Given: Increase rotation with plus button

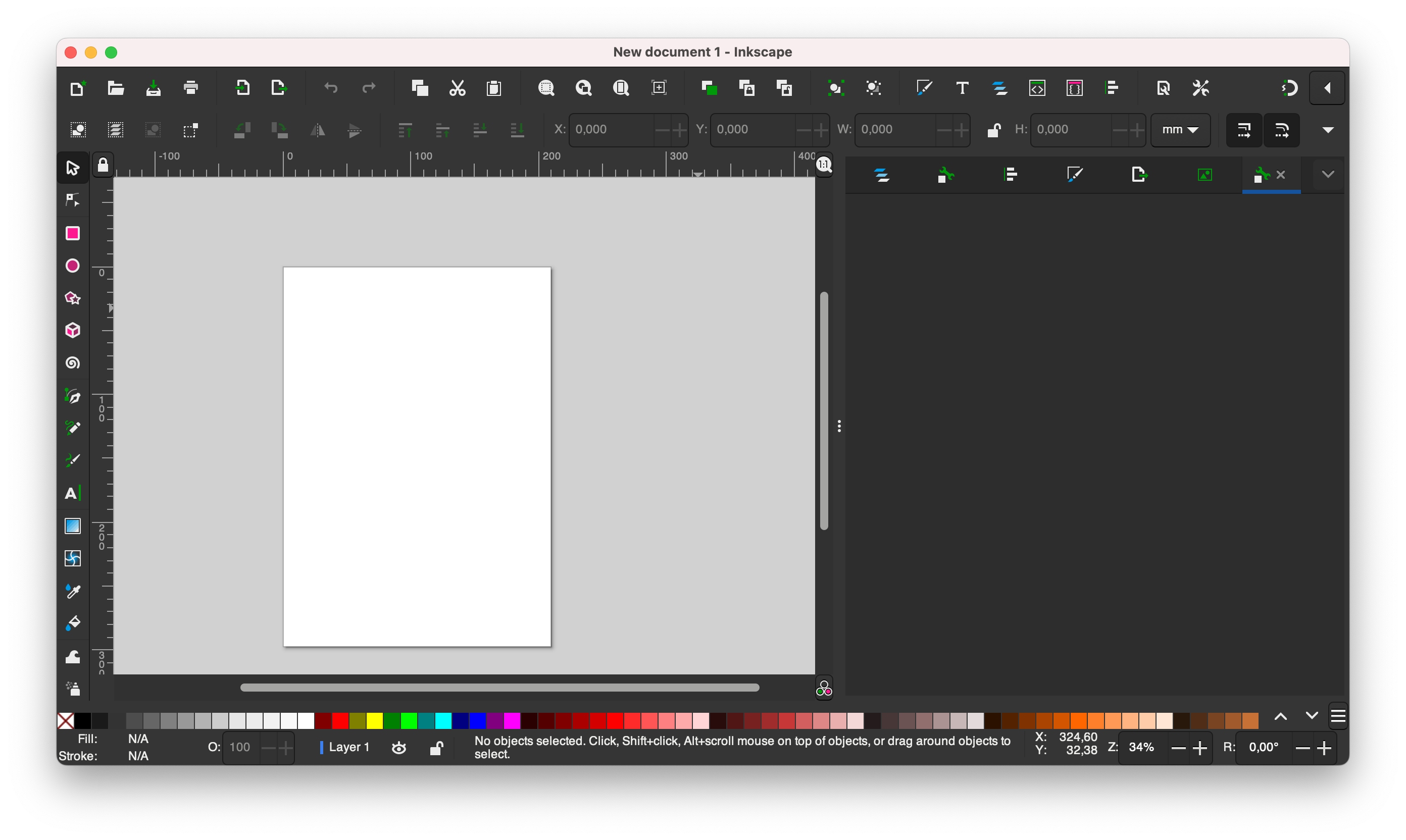Looking at the screenshot, I should click(1324, 748).
